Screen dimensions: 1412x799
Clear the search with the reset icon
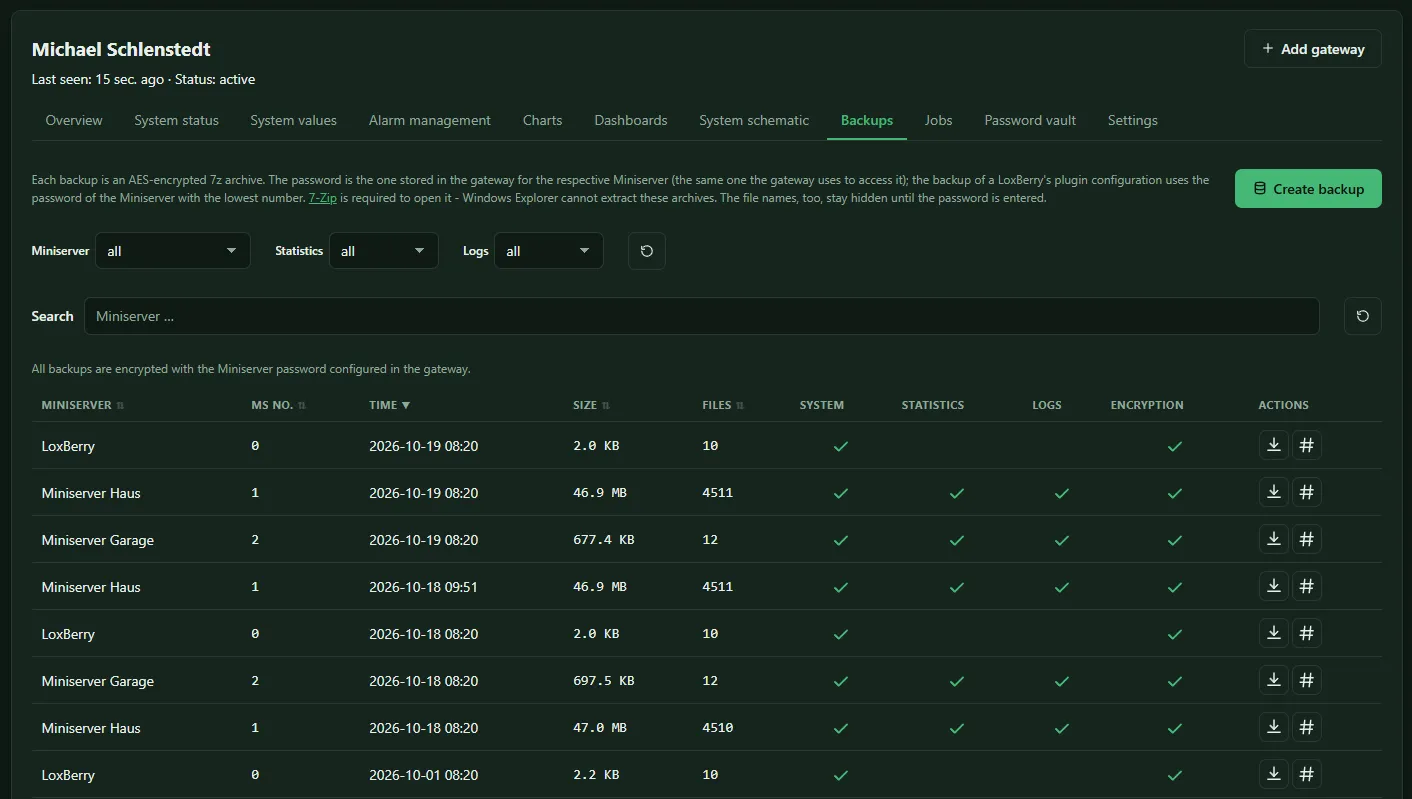pos(1363,316)
